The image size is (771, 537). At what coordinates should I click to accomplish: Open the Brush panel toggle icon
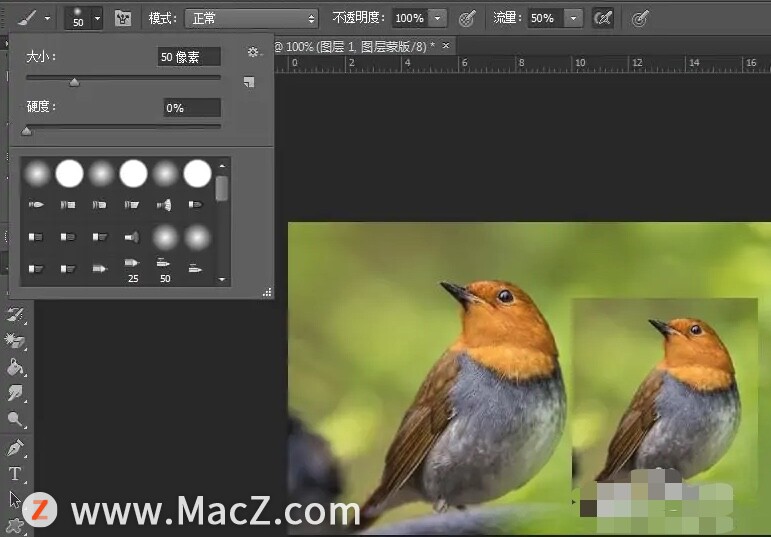tap(124, 18)
